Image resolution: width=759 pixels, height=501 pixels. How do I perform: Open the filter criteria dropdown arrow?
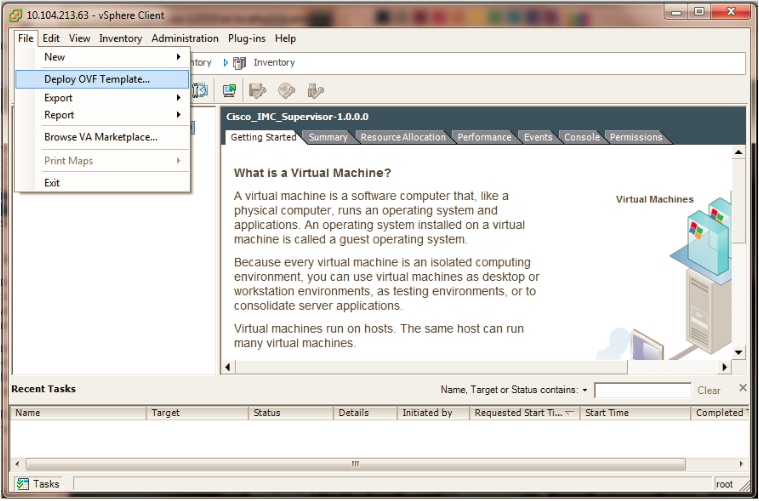[585, 390]
